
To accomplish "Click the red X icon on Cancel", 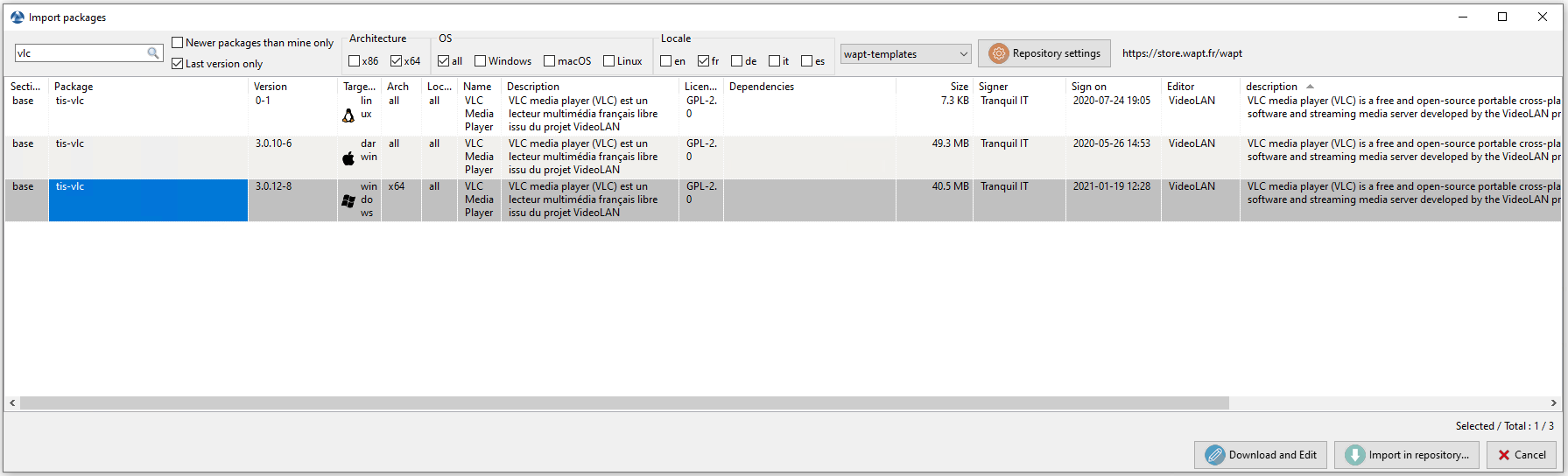I will point(1504,455).
